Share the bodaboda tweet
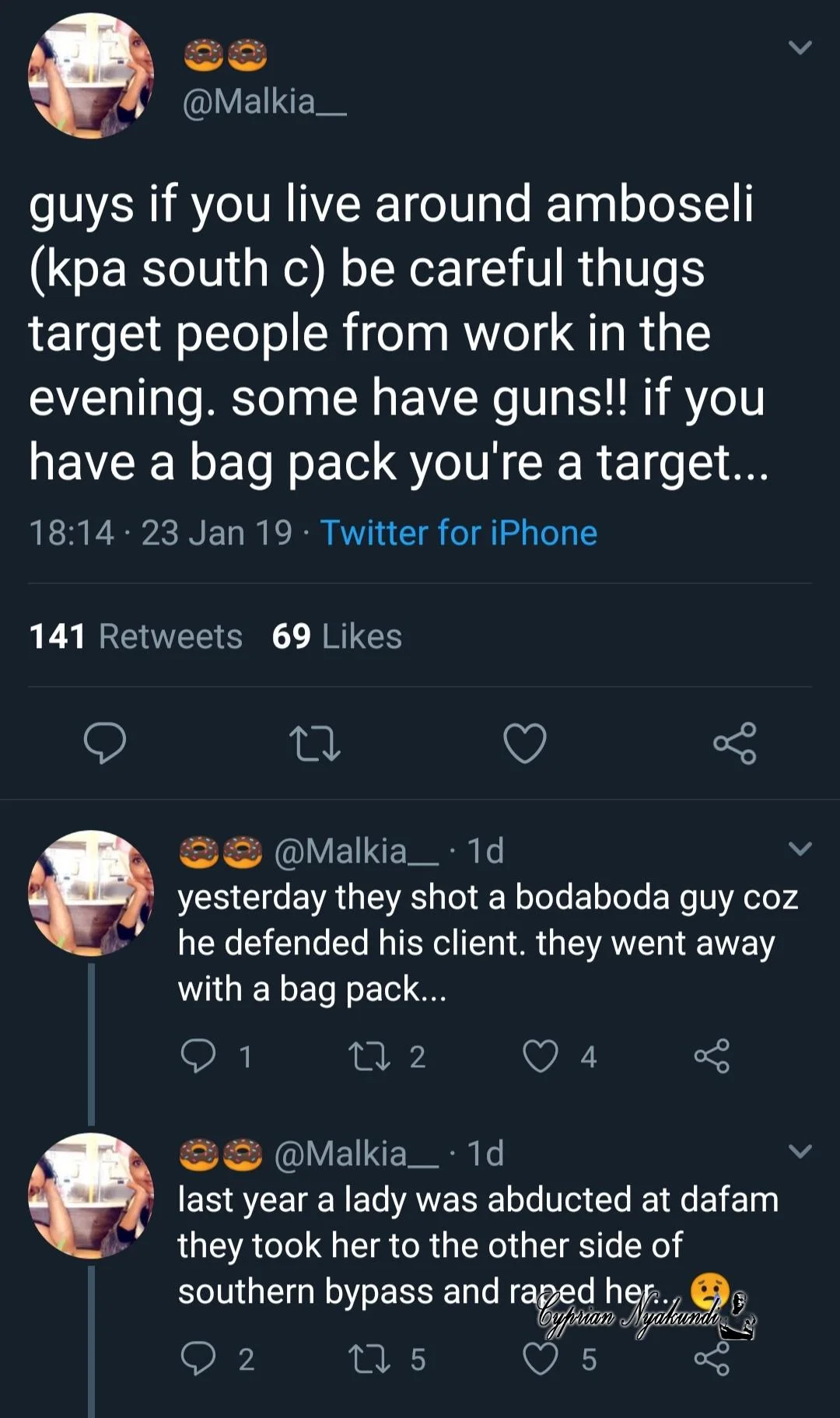840x1418 pixels. [712, 1056]
